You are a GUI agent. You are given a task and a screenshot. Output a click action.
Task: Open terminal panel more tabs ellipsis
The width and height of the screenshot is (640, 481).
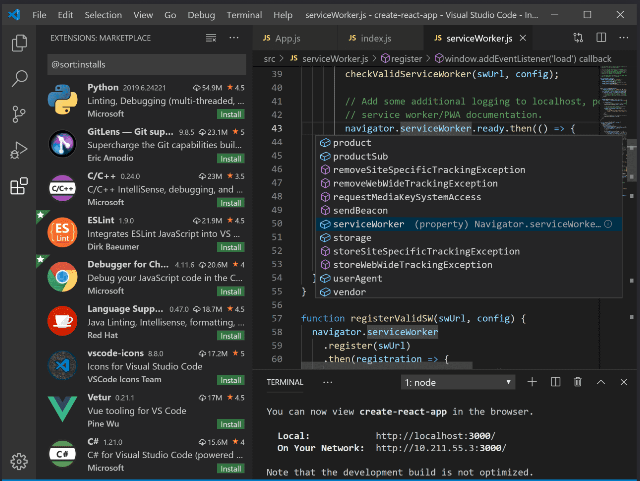coord(327,382)
